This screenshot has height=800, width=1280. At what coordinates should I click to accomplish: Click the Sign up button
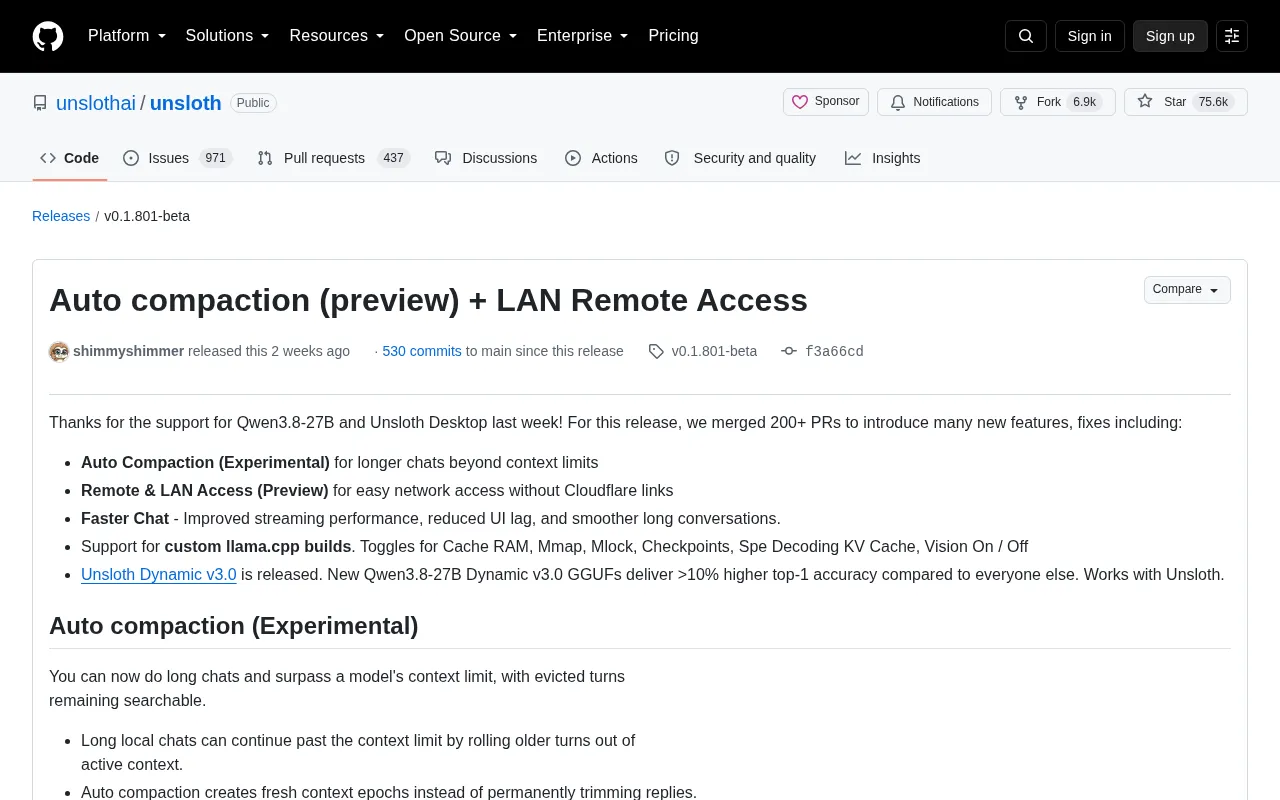pyautogui.click(x=1170, y=36)
